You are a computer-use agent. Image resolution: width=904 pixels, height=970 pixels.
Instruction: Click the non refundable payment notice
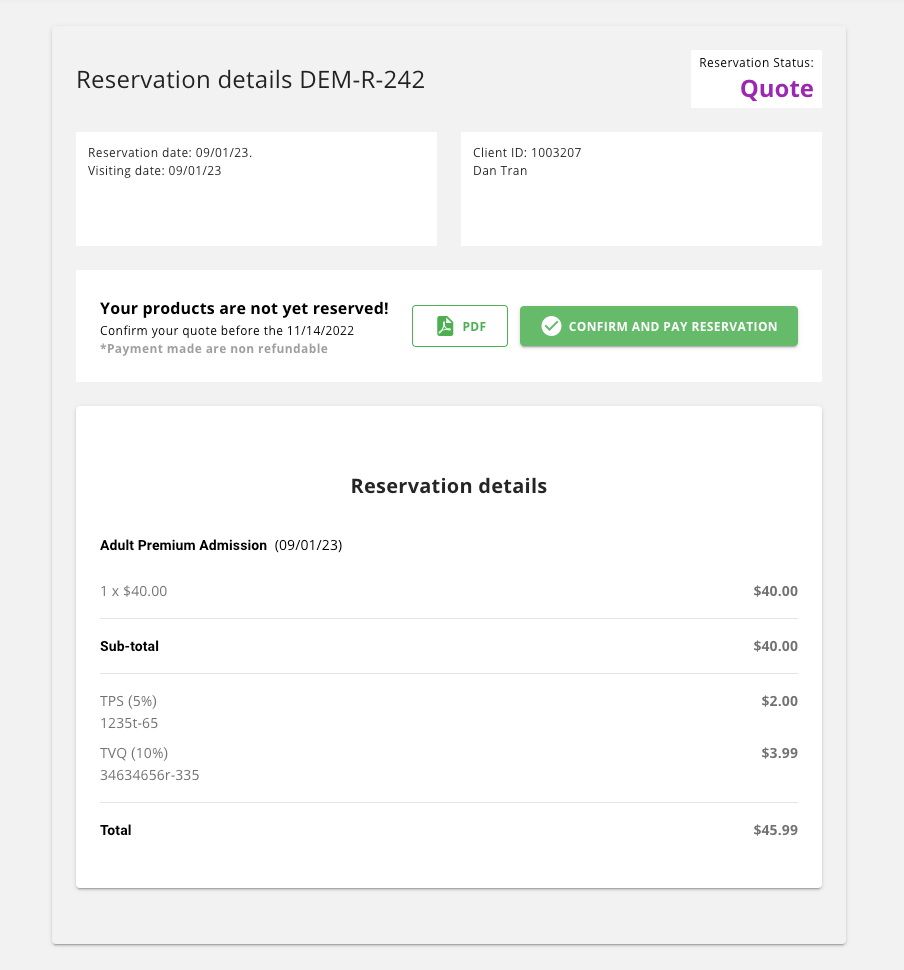coord(214,349)
